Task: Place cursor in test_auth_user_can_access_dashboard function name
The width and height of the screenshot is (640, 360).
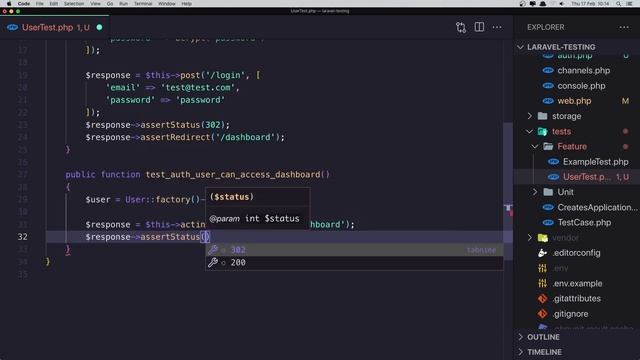Action: click(233, 175)
